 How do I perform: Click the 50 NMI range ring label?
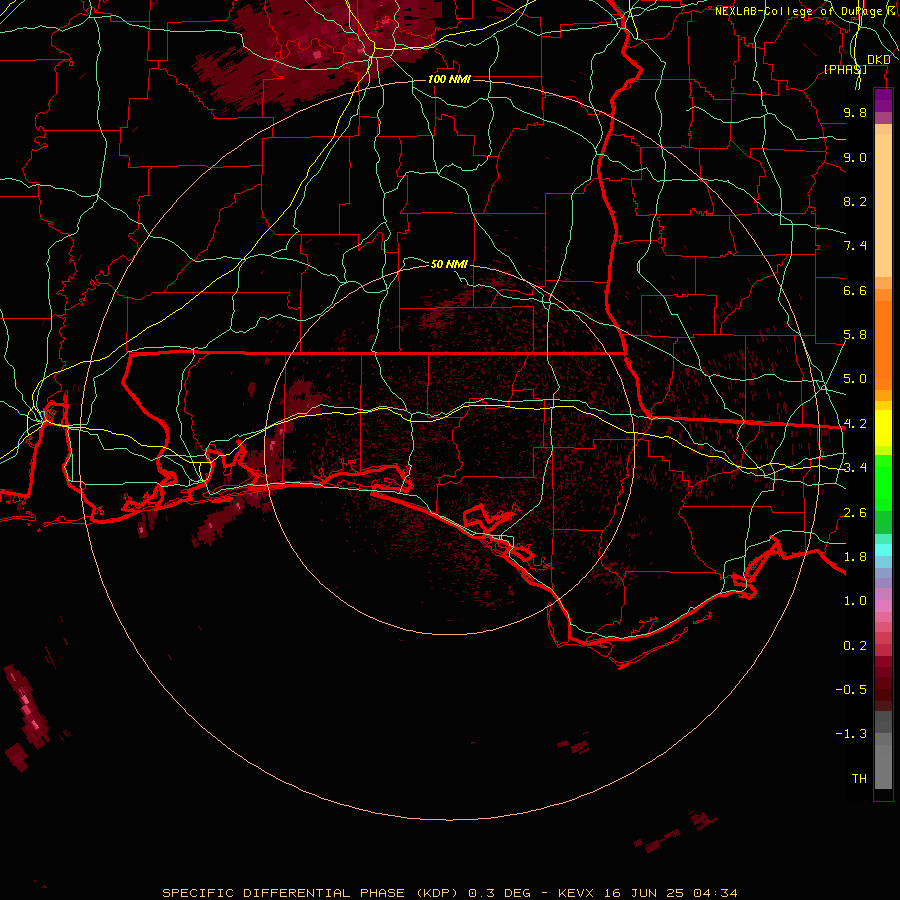pos(449,264)
